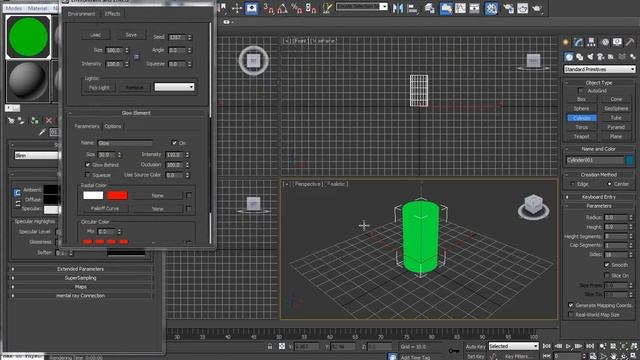Expand the Extended Parameters rollout
This screenshot has height=360, width=640.
pos(80,269)
